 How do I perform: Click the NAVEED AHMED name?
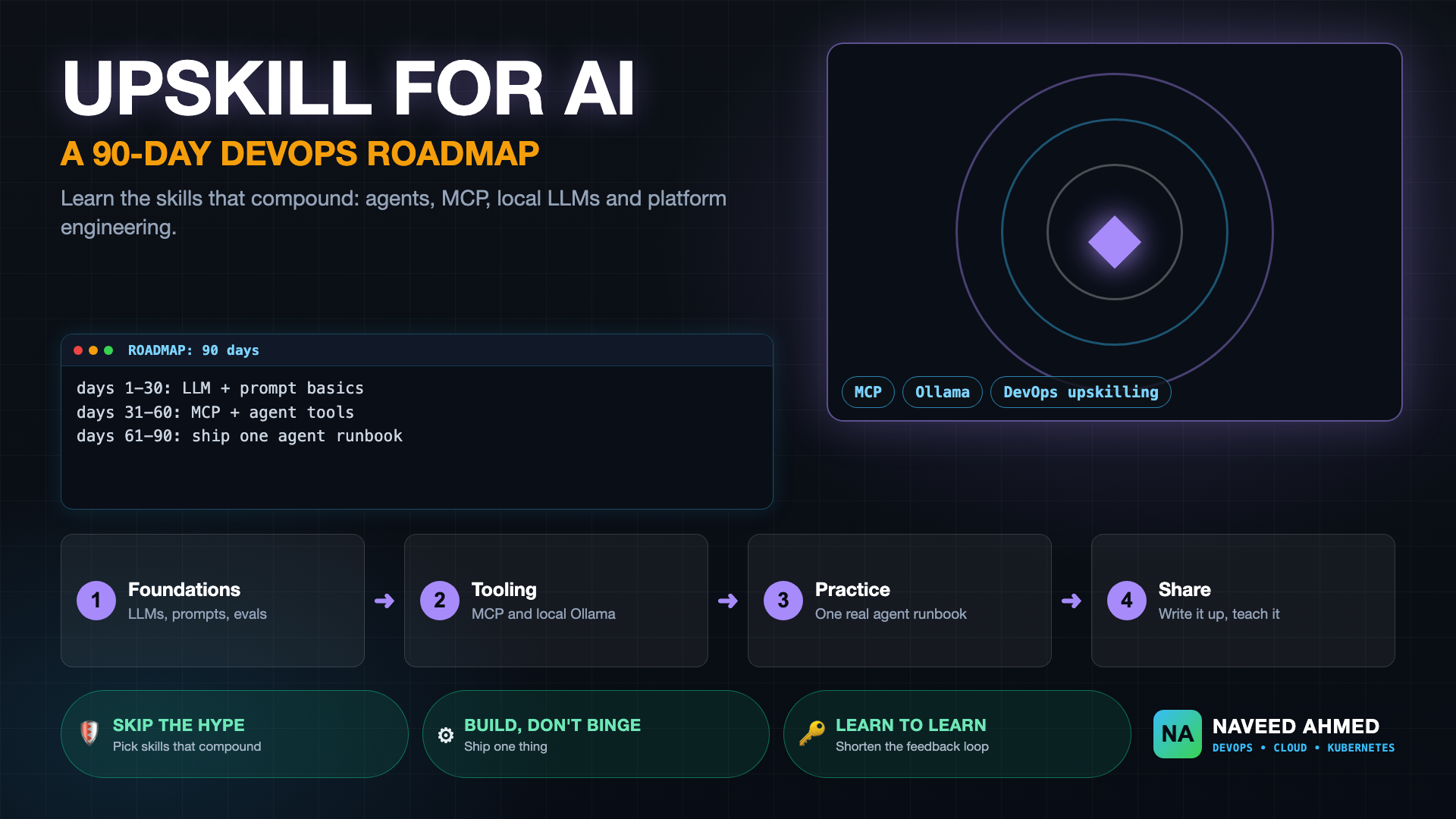point(1295,726)
